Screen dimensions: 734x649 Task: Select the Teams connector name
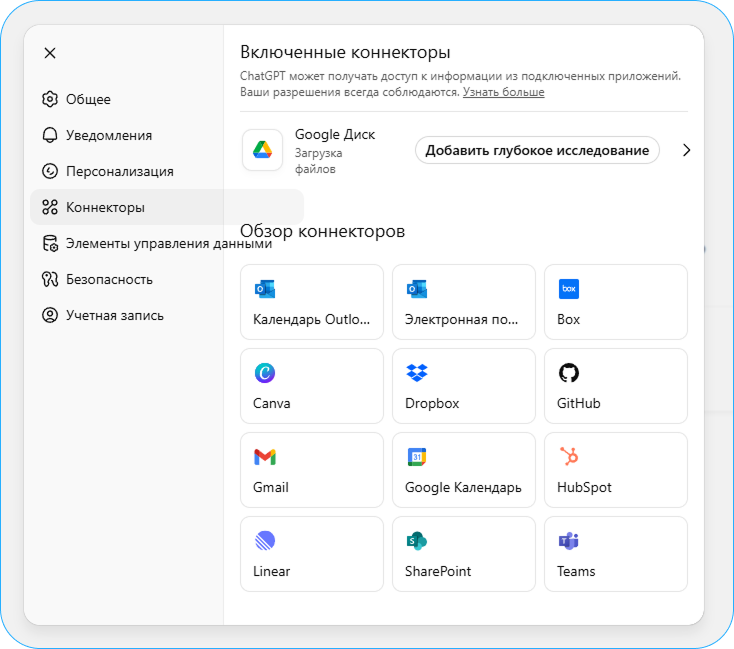(576, 572)
